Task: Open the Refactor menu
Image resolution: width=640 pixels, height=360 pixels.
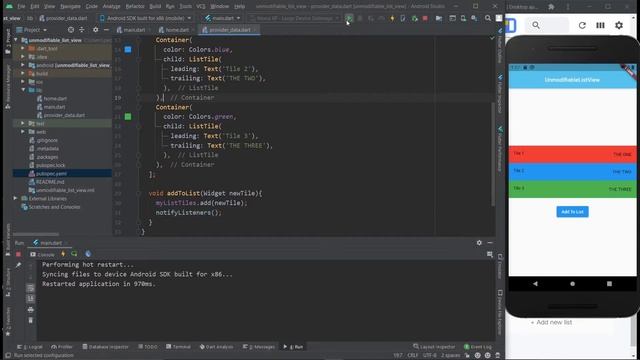Action: tap(135, 7)
